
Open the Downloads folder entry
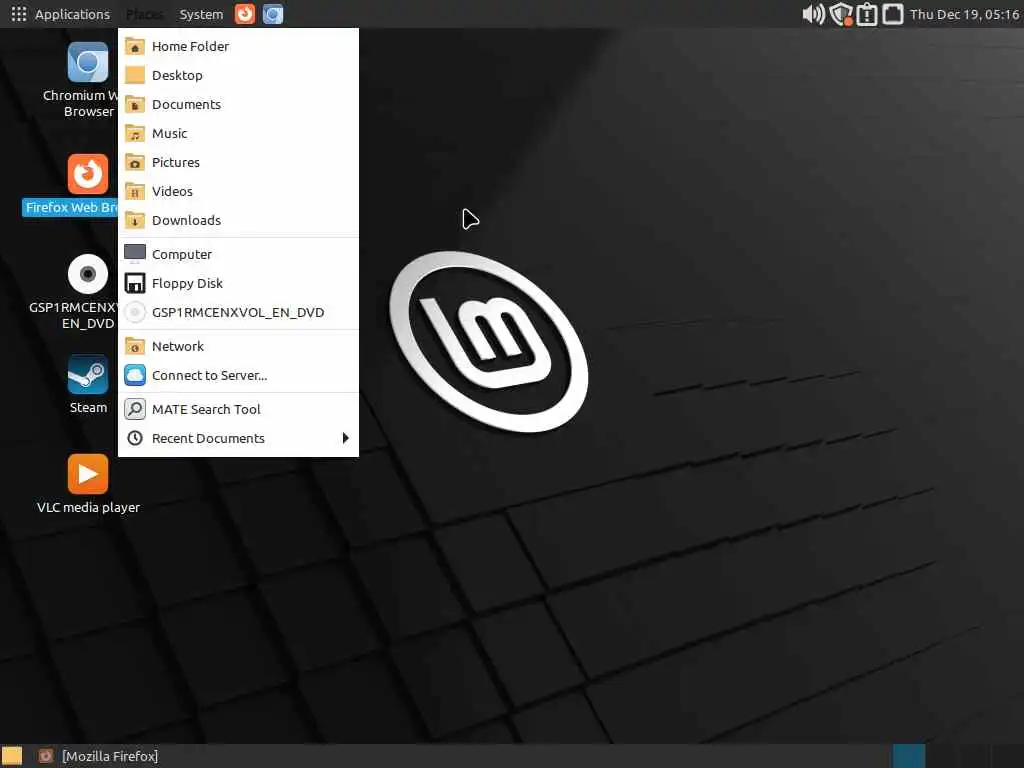pos(238,220)
